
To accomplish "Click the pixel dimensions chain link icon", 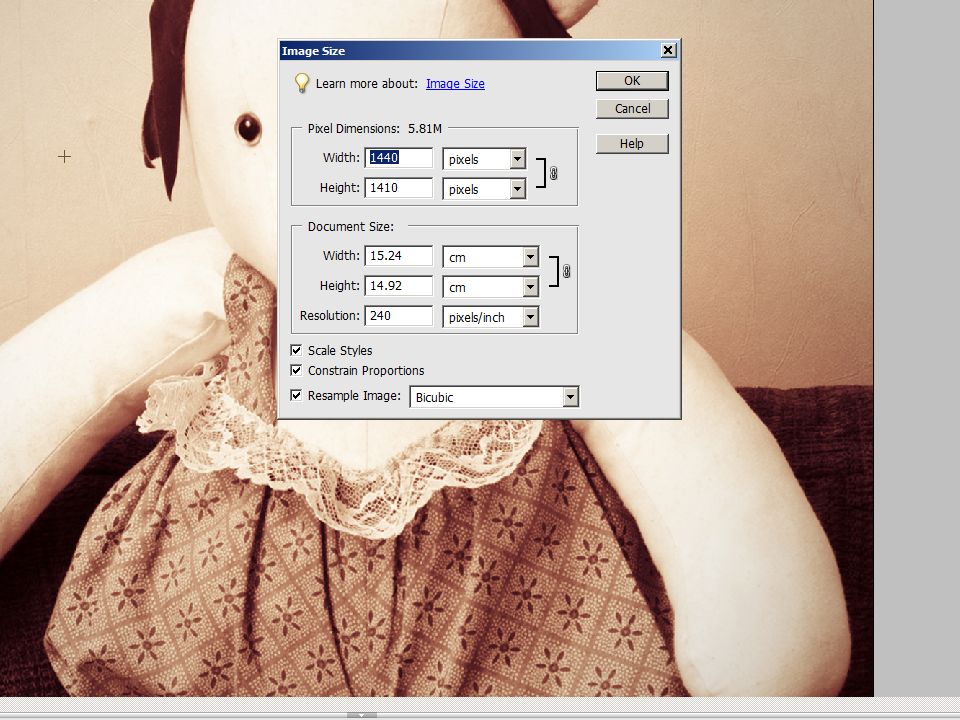I will 553,173.
